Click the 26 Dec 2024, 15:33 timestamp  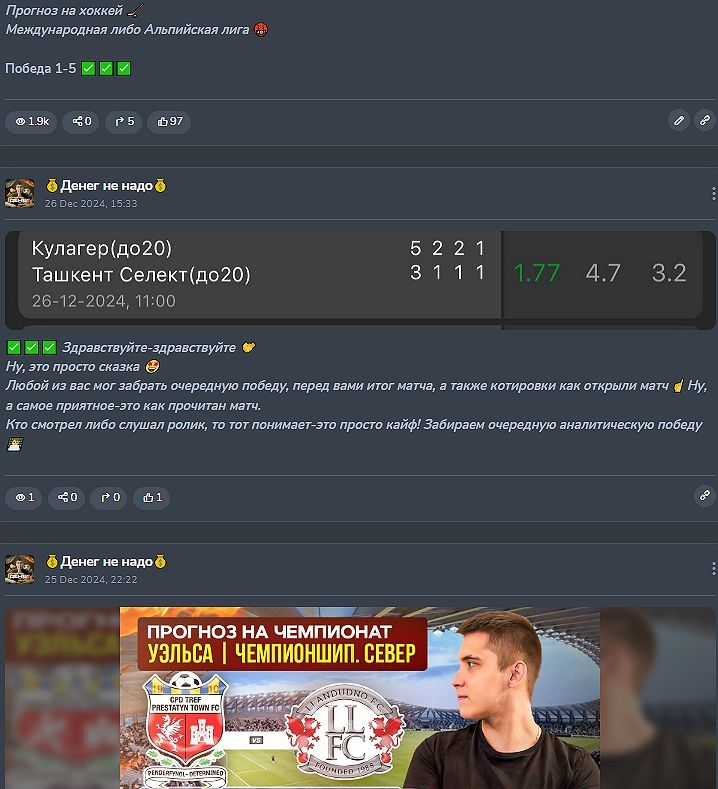pyautogui.click(x=91, y=203)
